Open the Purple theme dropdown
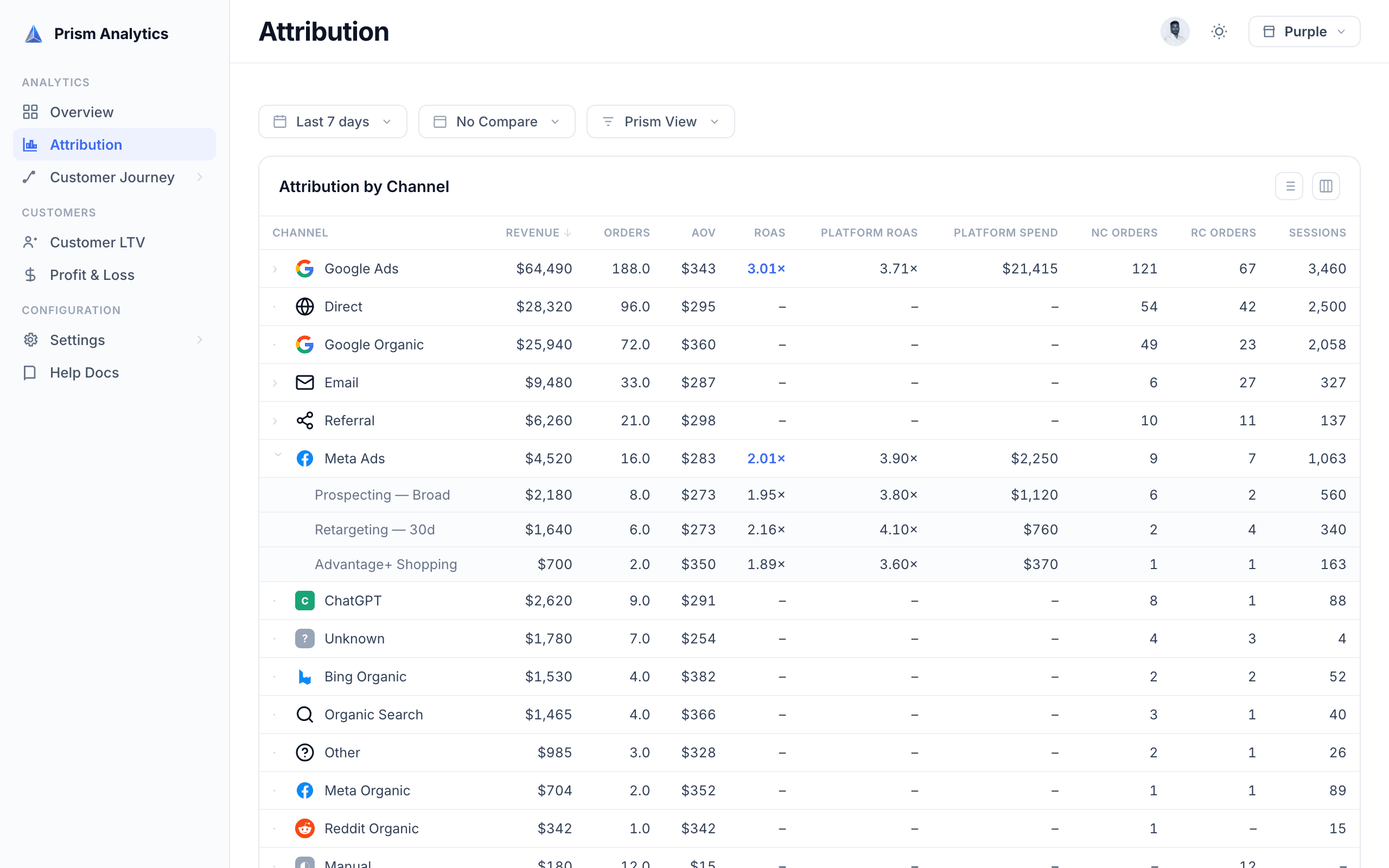This screenshot has width=1389, height=868. coord(1304,31)
